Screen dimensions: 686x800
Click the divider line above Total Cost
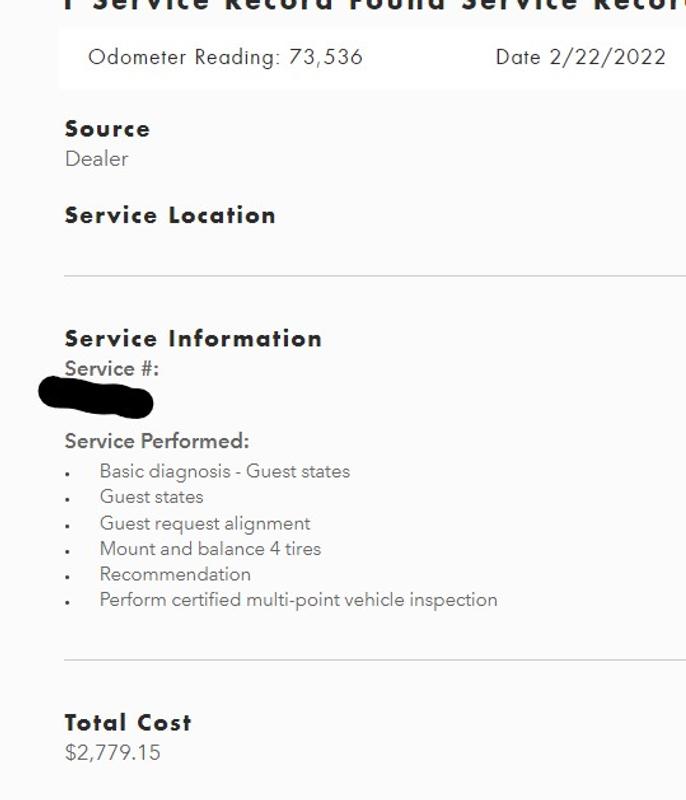tap(375, 660)
